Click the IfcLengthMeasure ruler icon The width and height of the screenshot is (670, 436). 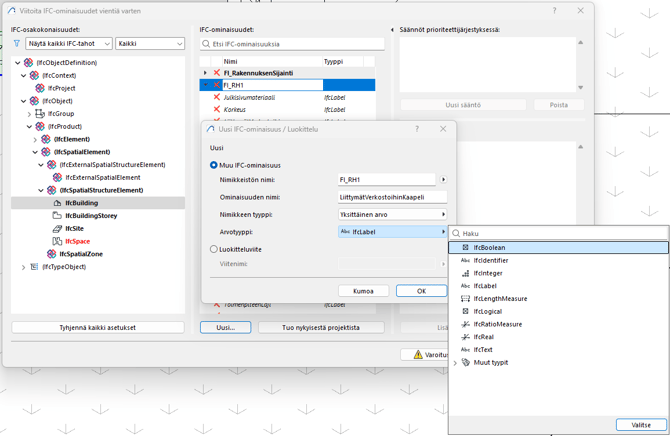click(465, 299)
